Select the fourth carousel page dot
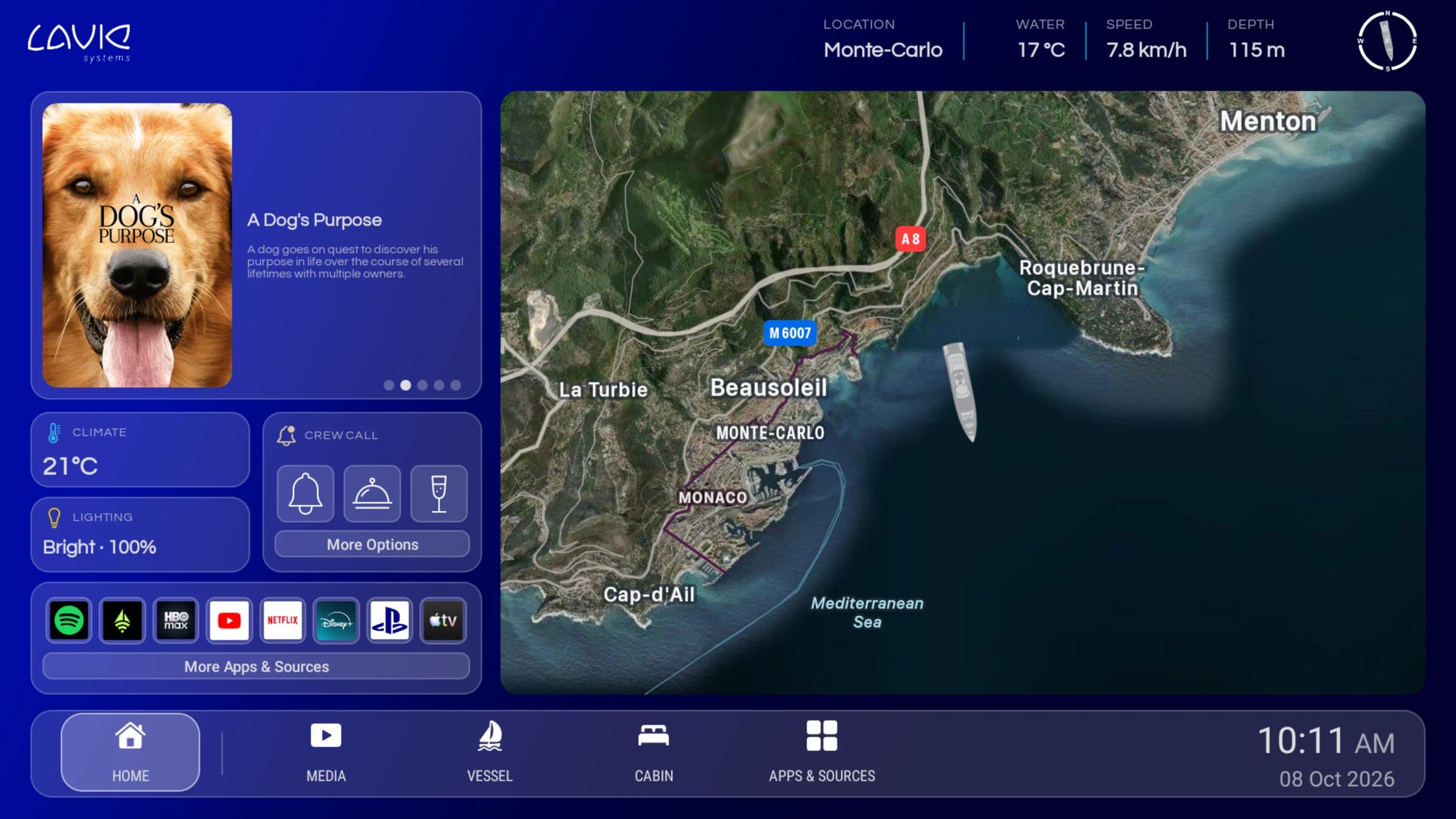Image resolution: width=1456 pixels, height=819 pixels. 439,385
